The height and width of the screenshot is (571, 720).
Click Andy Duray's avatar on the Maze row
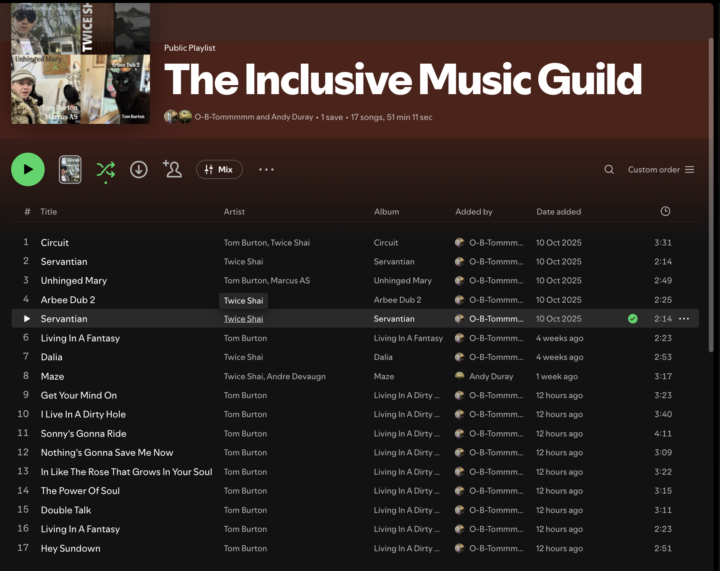coord(459,376)
